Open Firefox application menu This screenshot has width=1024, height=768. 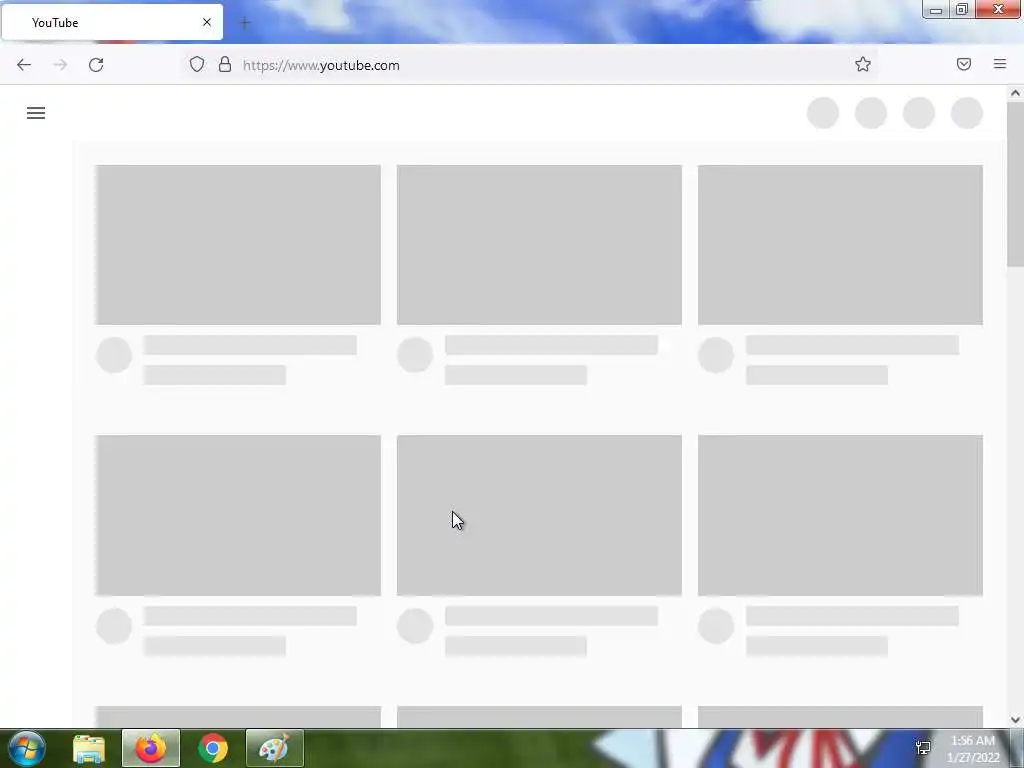tap(1000, 64)
